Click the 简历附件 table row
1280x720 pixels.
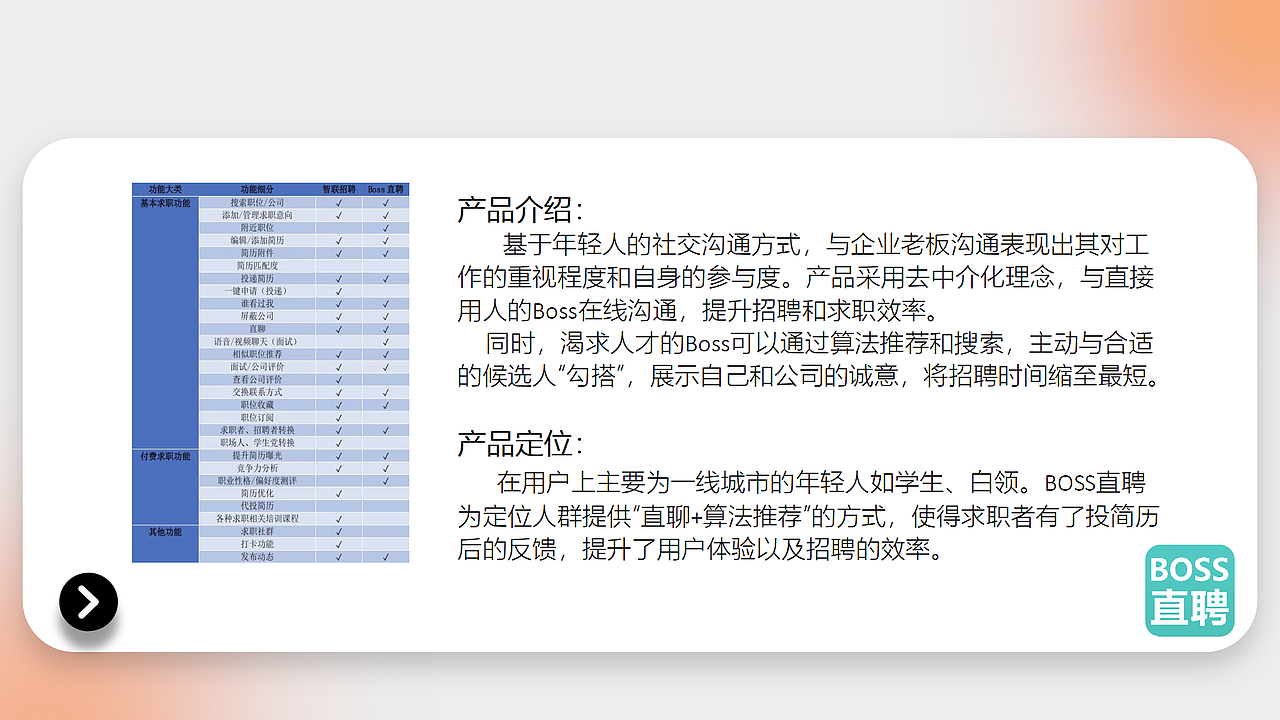pos(304,253)
